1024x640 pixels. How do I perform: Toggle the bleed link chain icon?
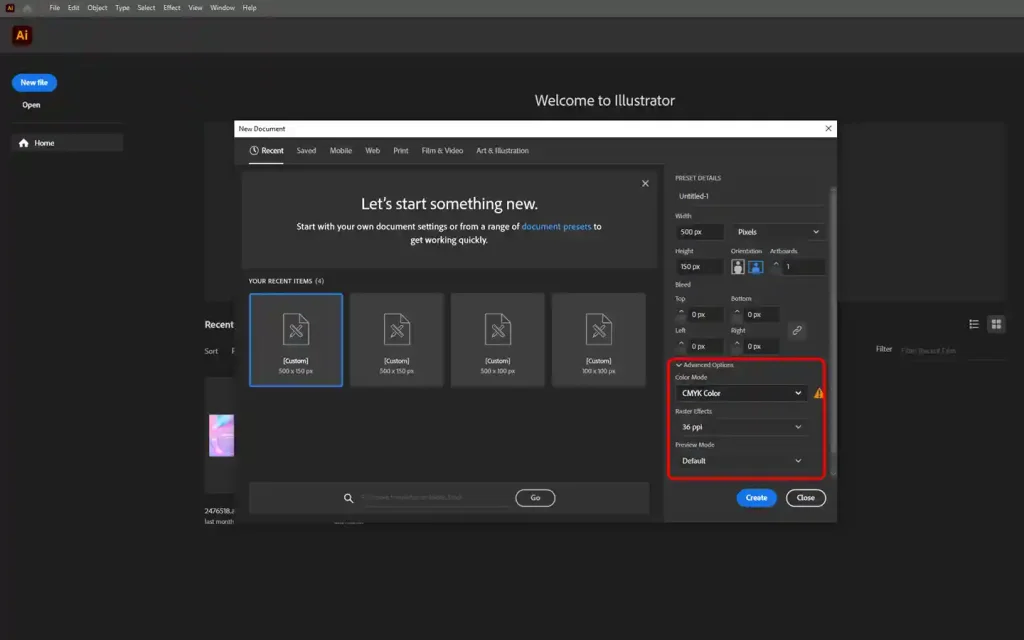point(797,330)
